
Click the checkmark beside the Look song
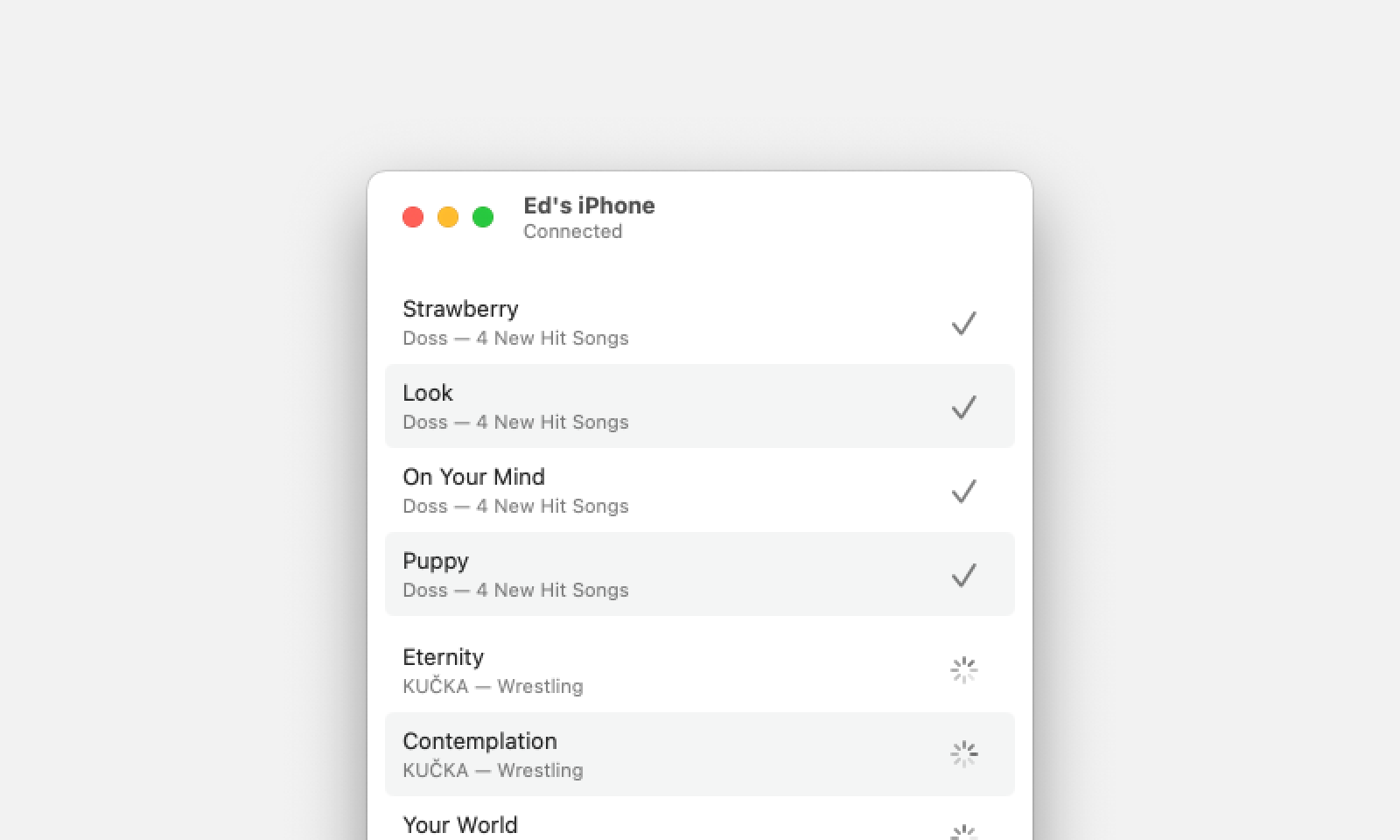pyautogui.click(x=963, y=407)
